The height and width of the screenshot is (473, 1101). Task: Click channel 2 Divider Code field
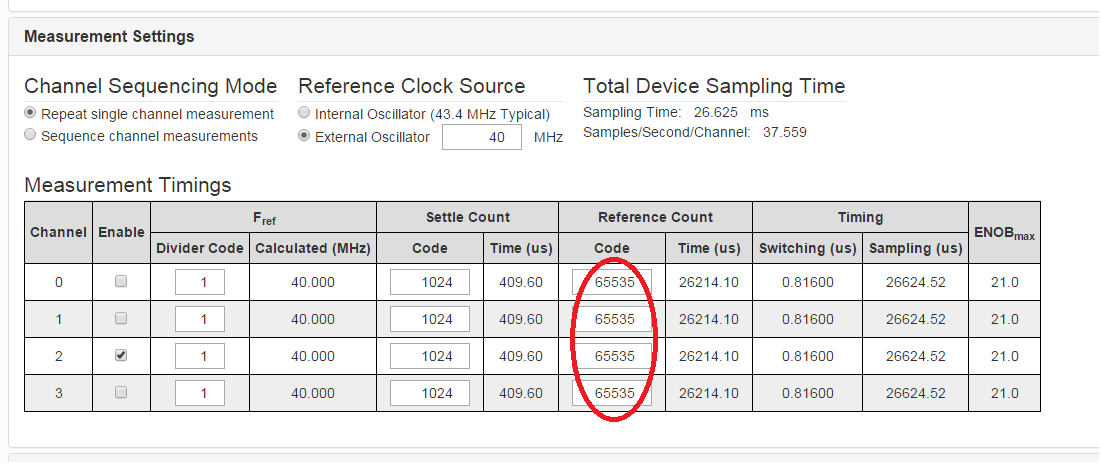coord(200,356)
